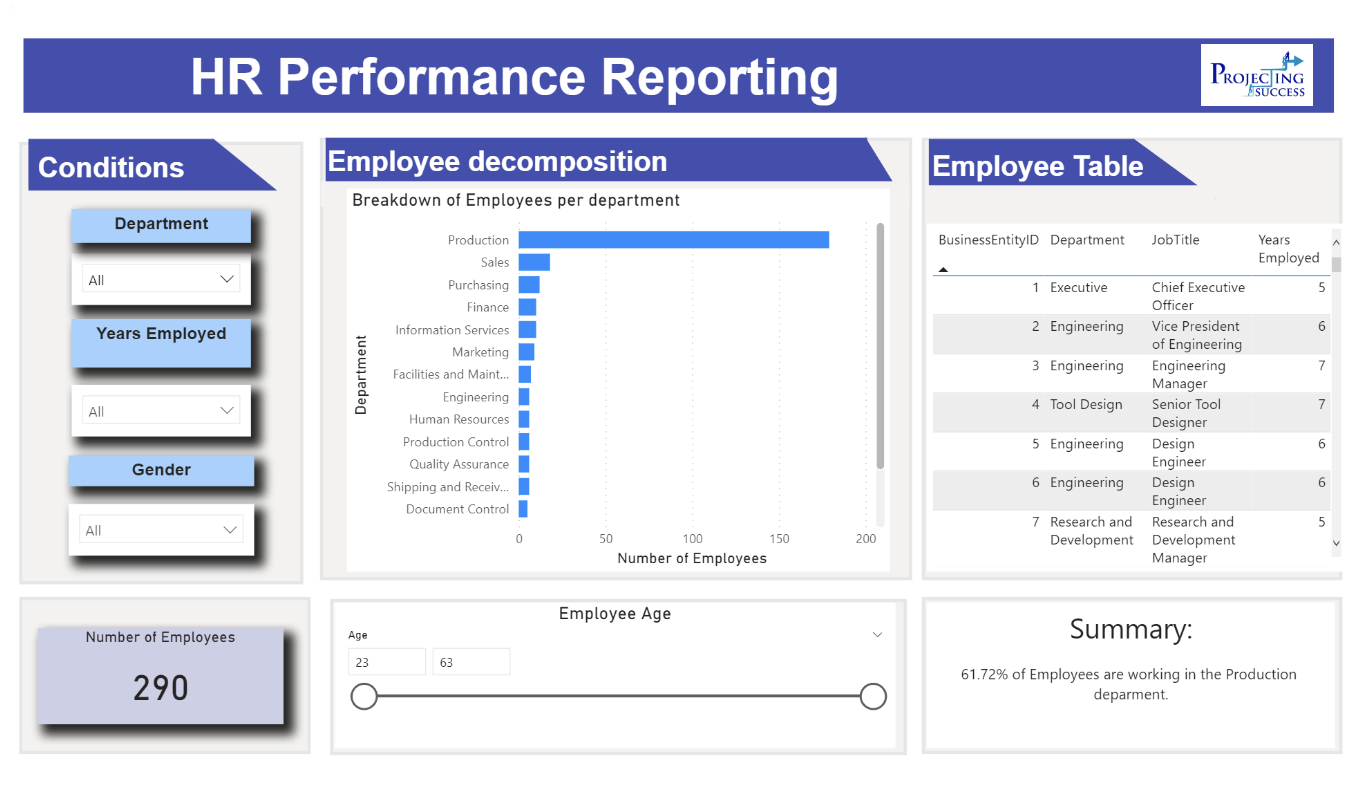Image resolution: width=1360 pixels, height=787 pixels.
Task: Click the left handle of the age slider
Action: click(364, 696)
